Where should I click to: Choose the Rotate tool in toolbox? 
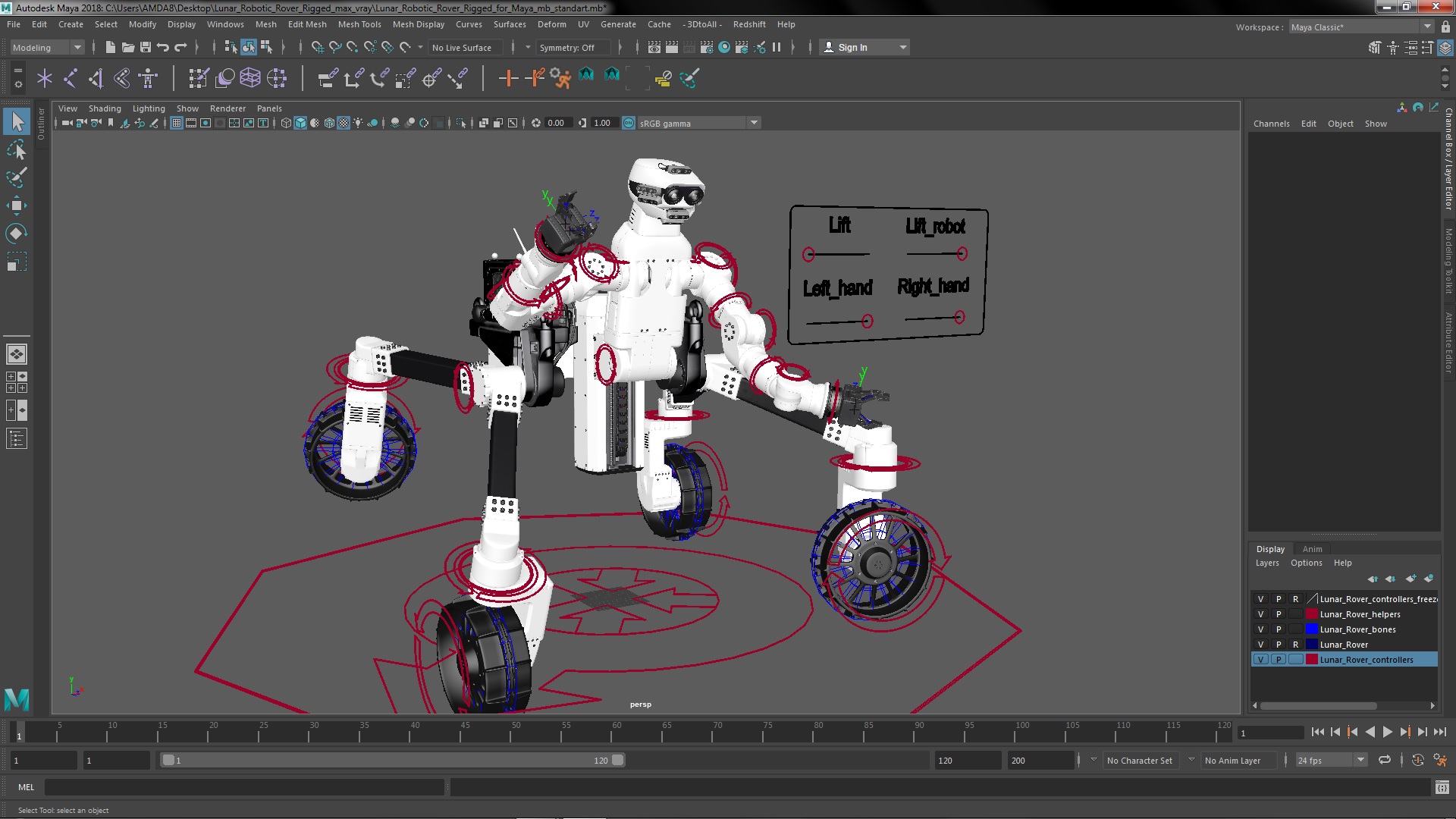pyautogui.click(x=17, y=234)
